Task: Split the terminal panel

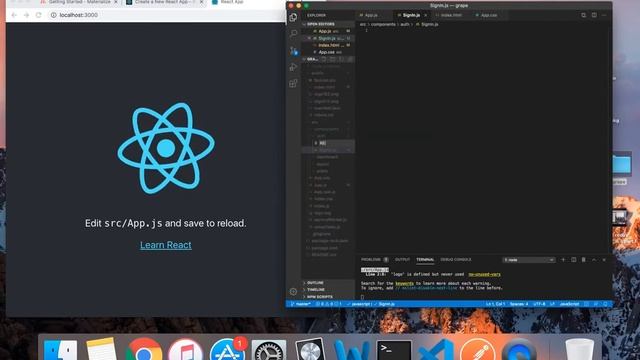Action: click(573, 260)
